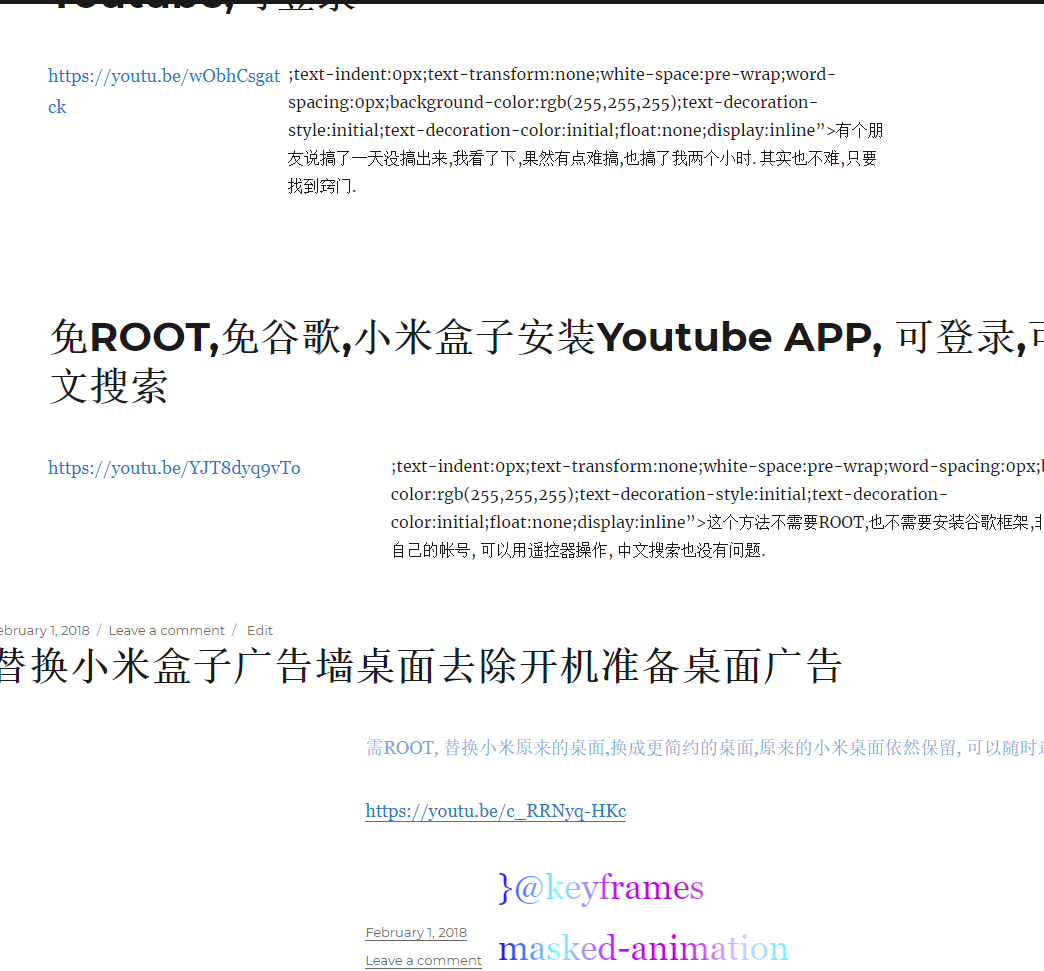Click Edit next to Leave a comment
Image resolution: width=1044 pixels, height=971 pixels.
[x=260, y=631]
